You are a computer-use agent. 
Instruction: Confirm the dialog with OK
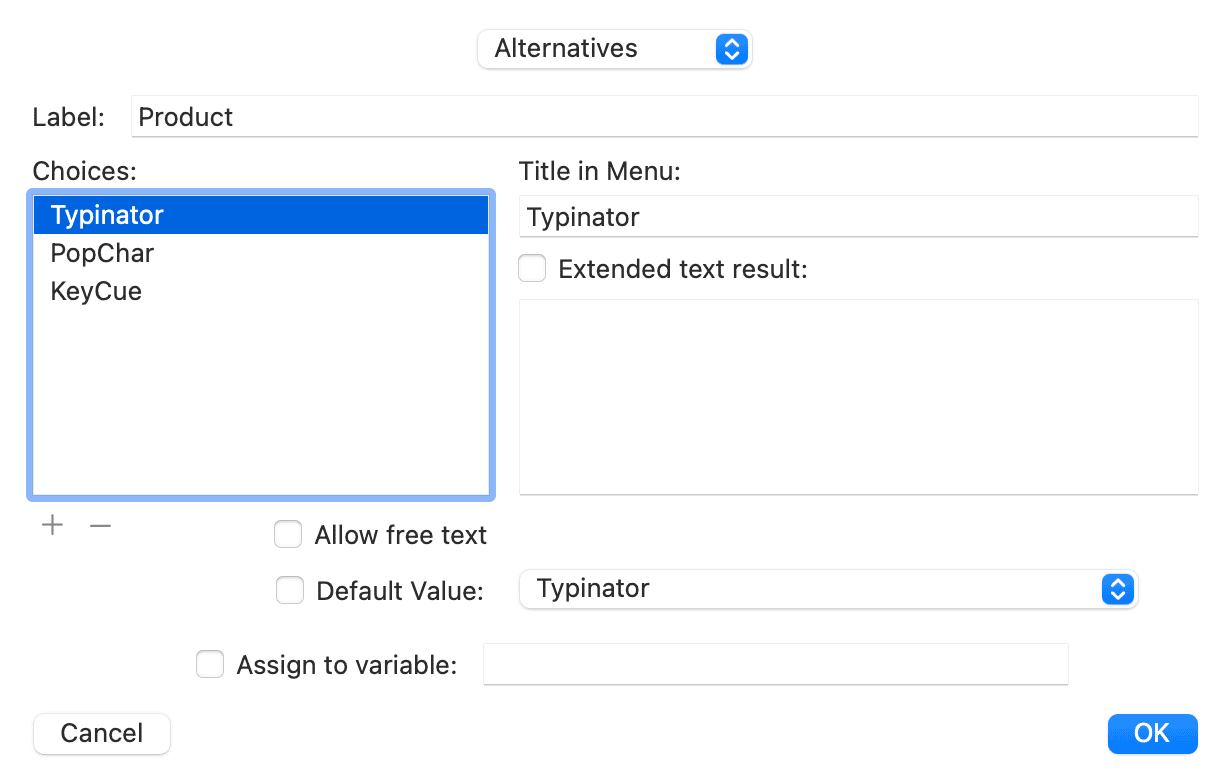point(1152,733)
